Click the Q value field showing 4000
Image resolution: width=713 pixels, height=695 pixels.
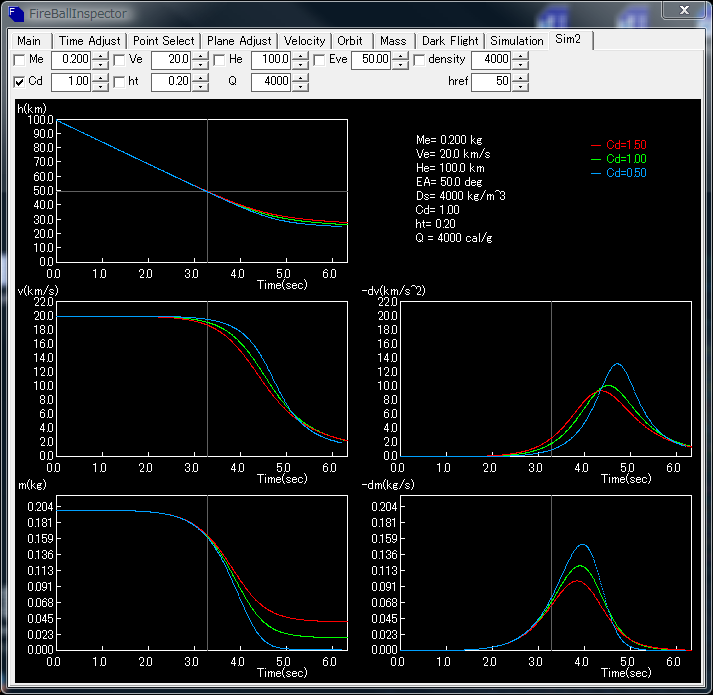click(x=270, y=82)
